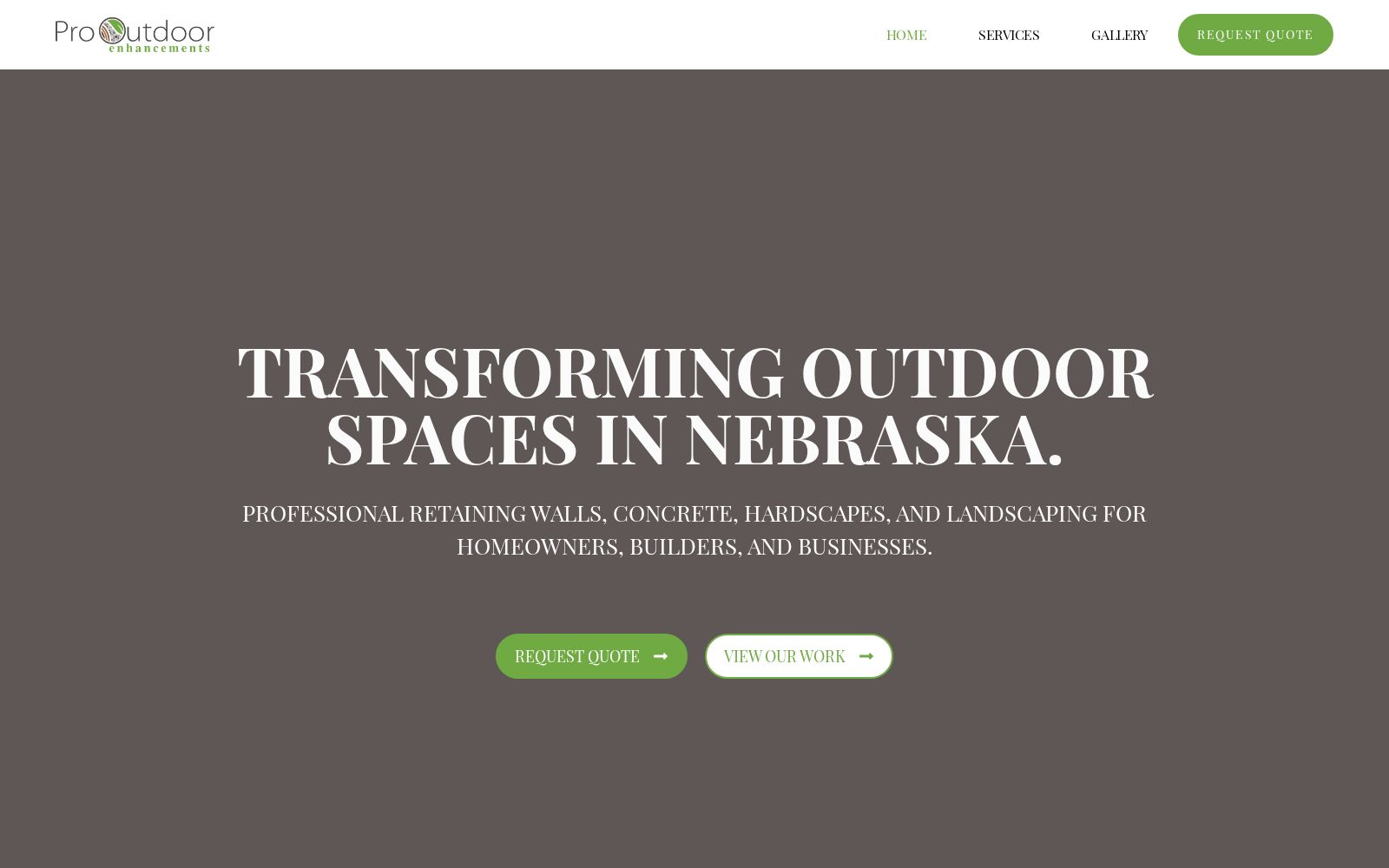The height and width of the screenshot is (868, 1389).
Task: Click the Professional Retaining Walls subheading text
Action: click(694, 529)
